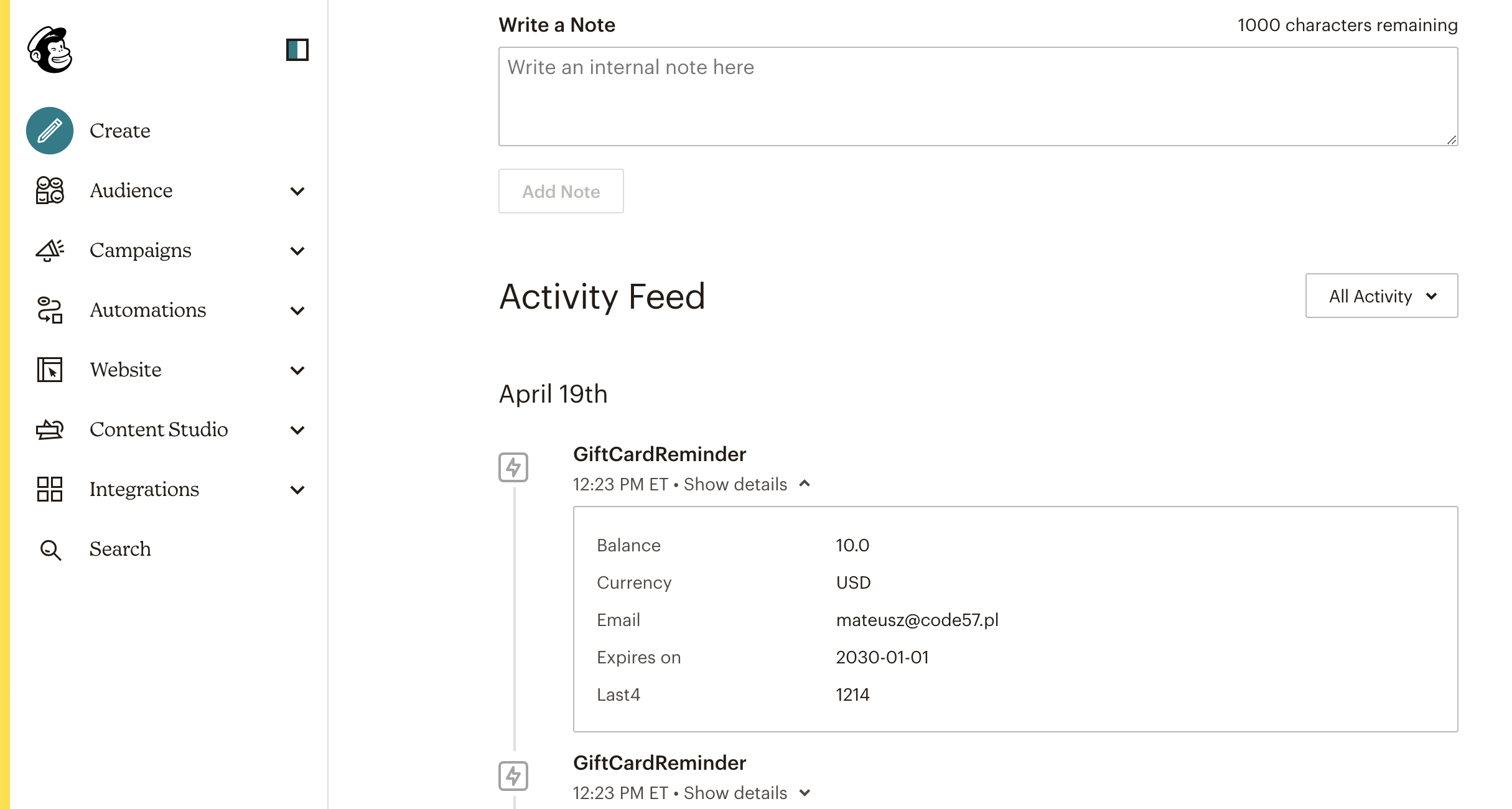Click the Add Note button
Screen dimensions: 1512x809
(x=561, y=191)
